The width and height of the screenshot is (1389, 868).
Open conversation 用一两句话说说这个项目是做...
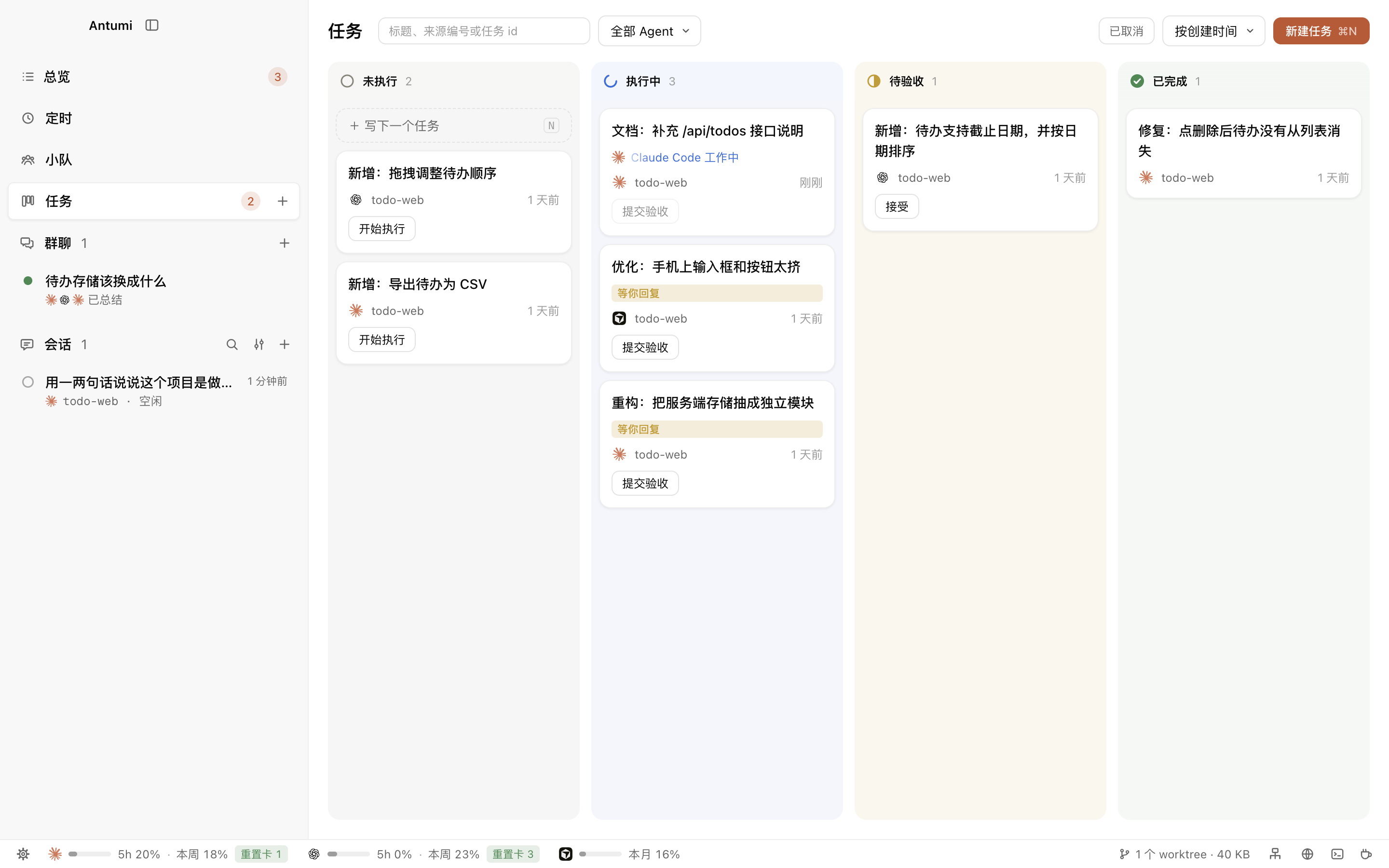pyautogui.click(x=154, y=391)
